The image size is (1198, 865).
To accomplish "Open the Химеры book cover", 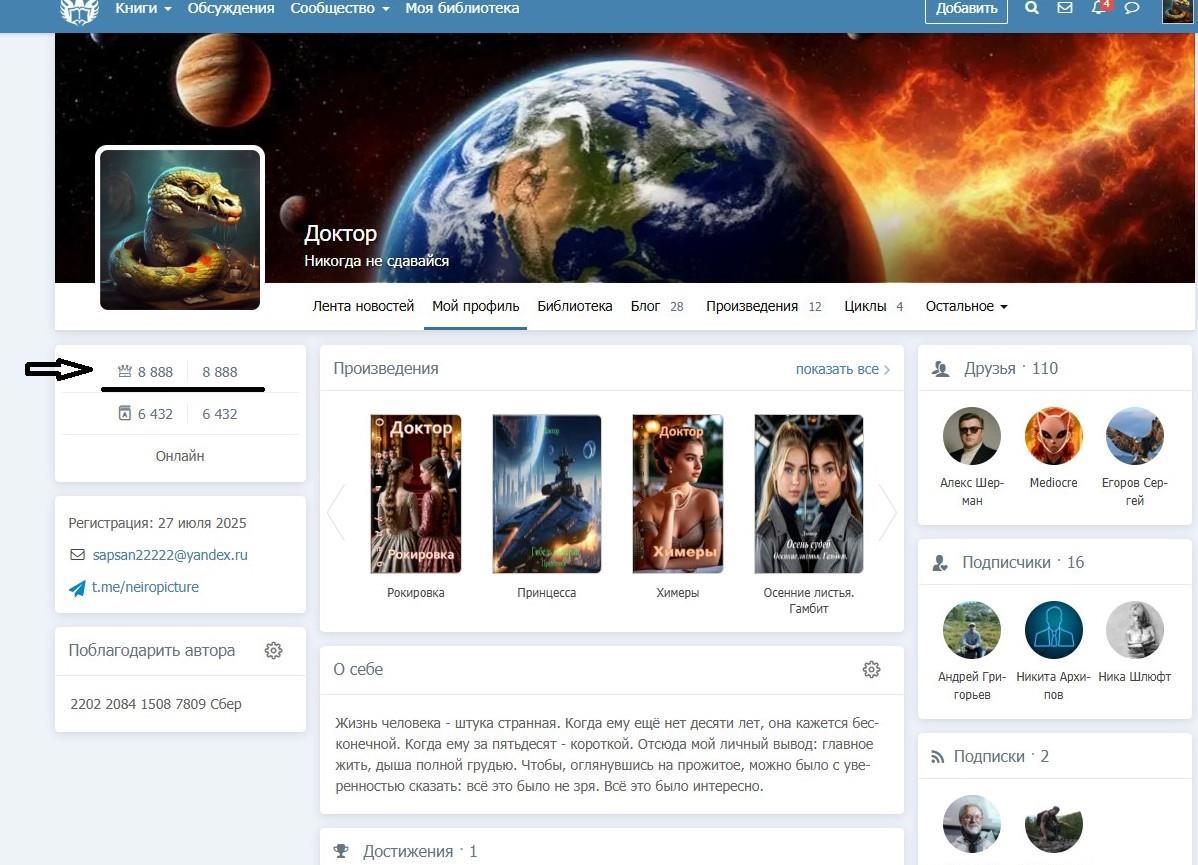I will (x=678, y=494).
